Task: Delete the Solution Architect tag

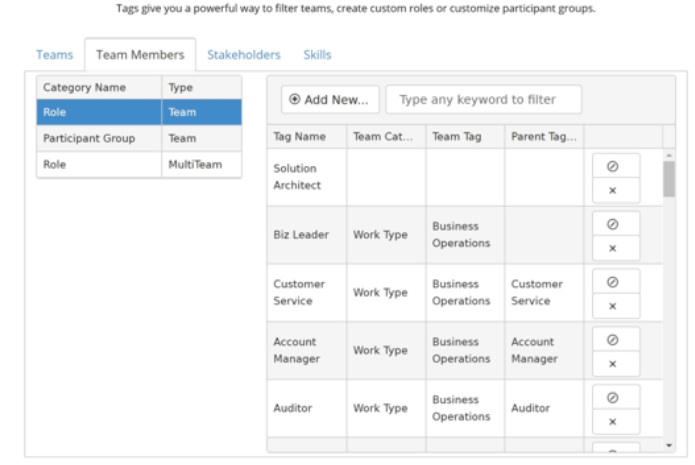Action: (x=616, y=191)
